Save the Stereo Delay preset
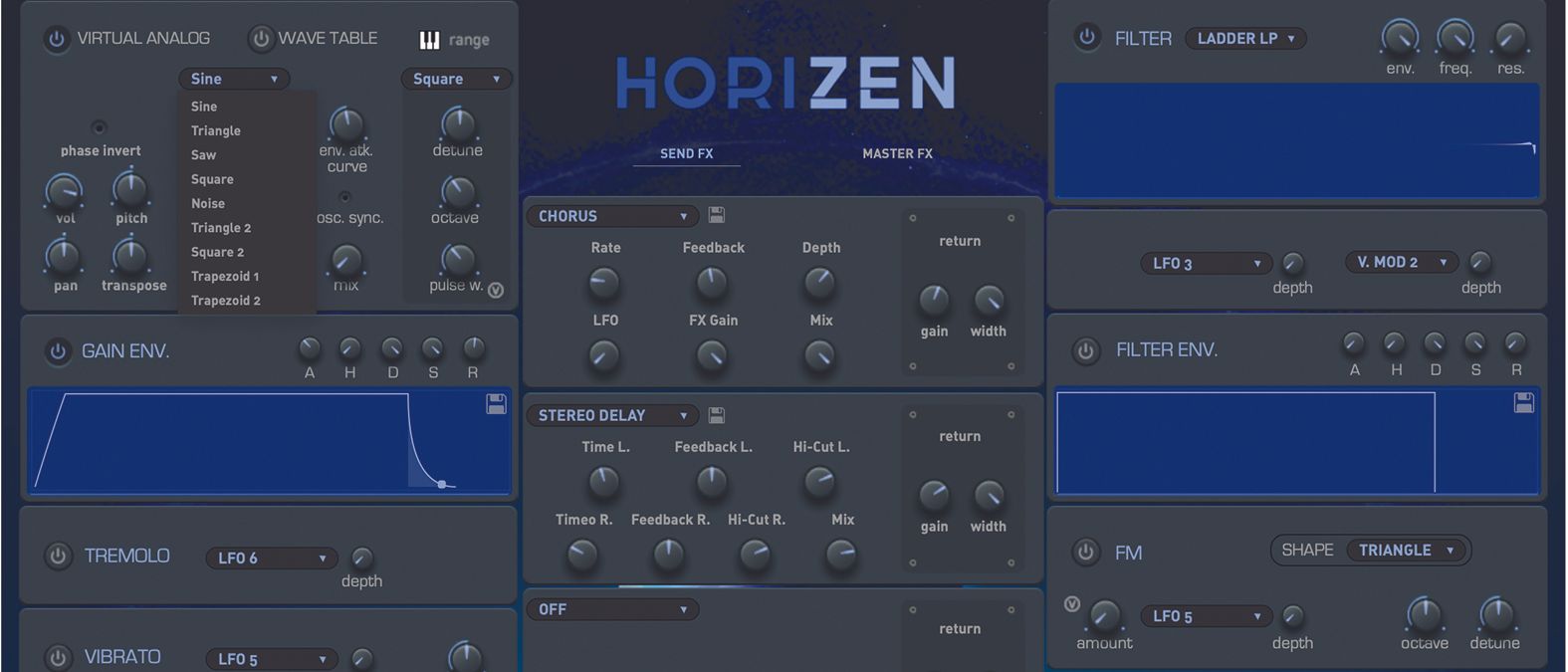 [716, 415]
